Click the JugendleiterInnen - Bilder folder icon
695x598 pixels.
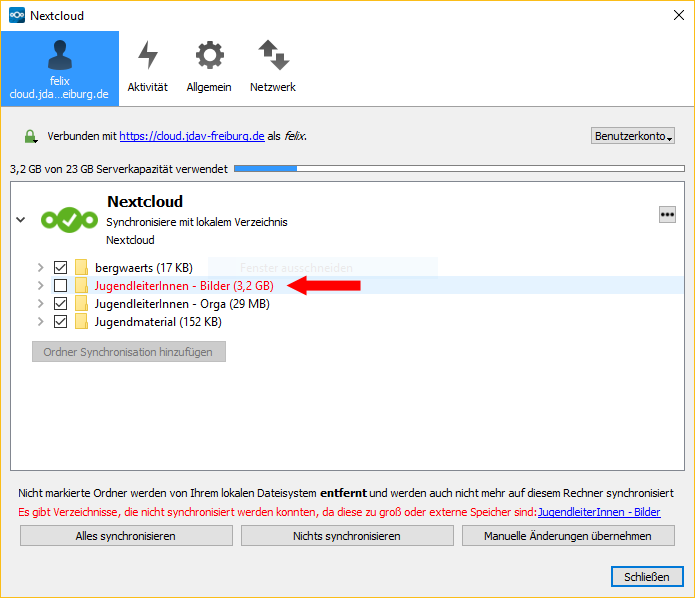point(81,285)
